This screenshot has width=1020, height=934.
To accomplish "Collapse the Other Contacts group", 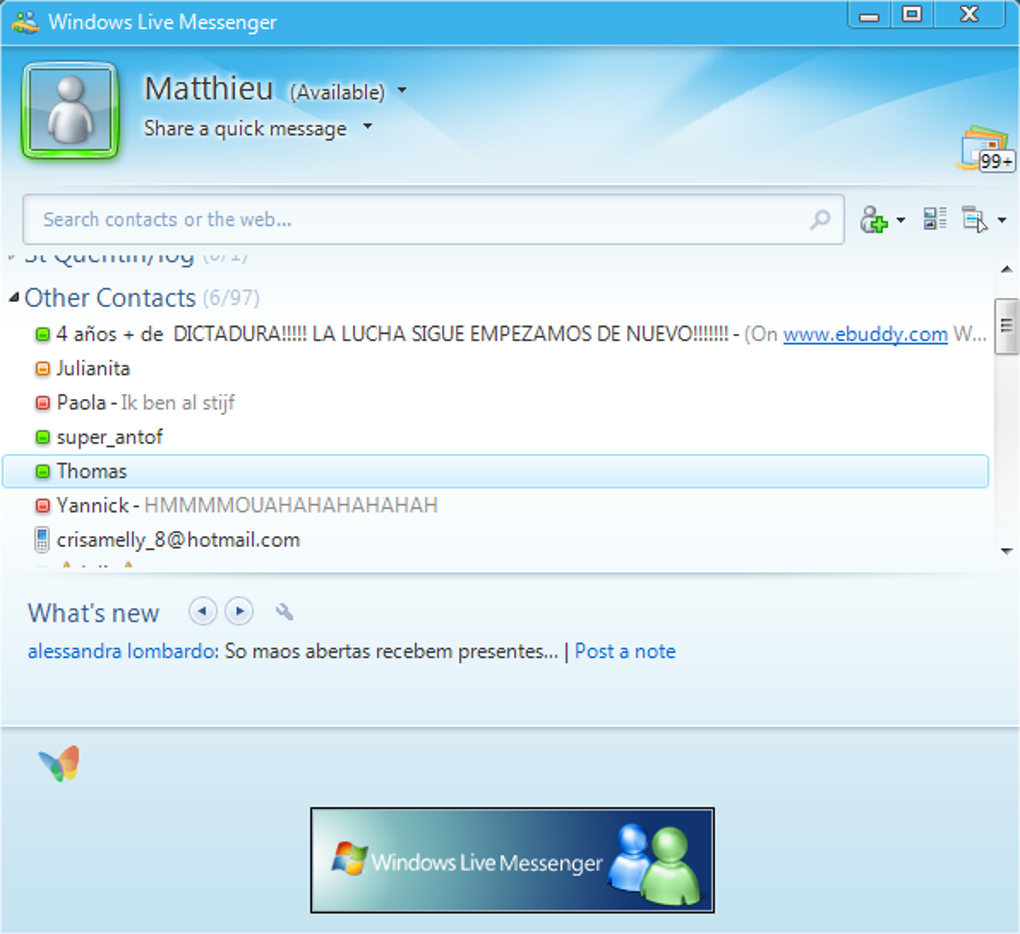I will (14, 298).
